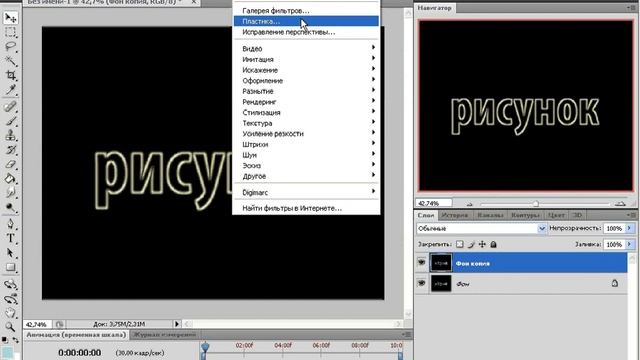Expand the Видео submenu
Viewport: 640px width, 360px height.
pyautogui.click(x=306, y=49)
